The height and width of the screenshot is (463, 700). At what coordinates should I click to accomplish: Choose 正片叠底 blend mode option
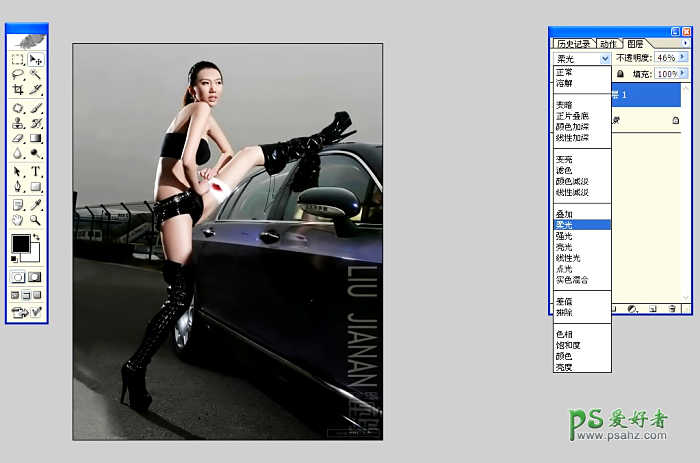click(x=572, y=116)
